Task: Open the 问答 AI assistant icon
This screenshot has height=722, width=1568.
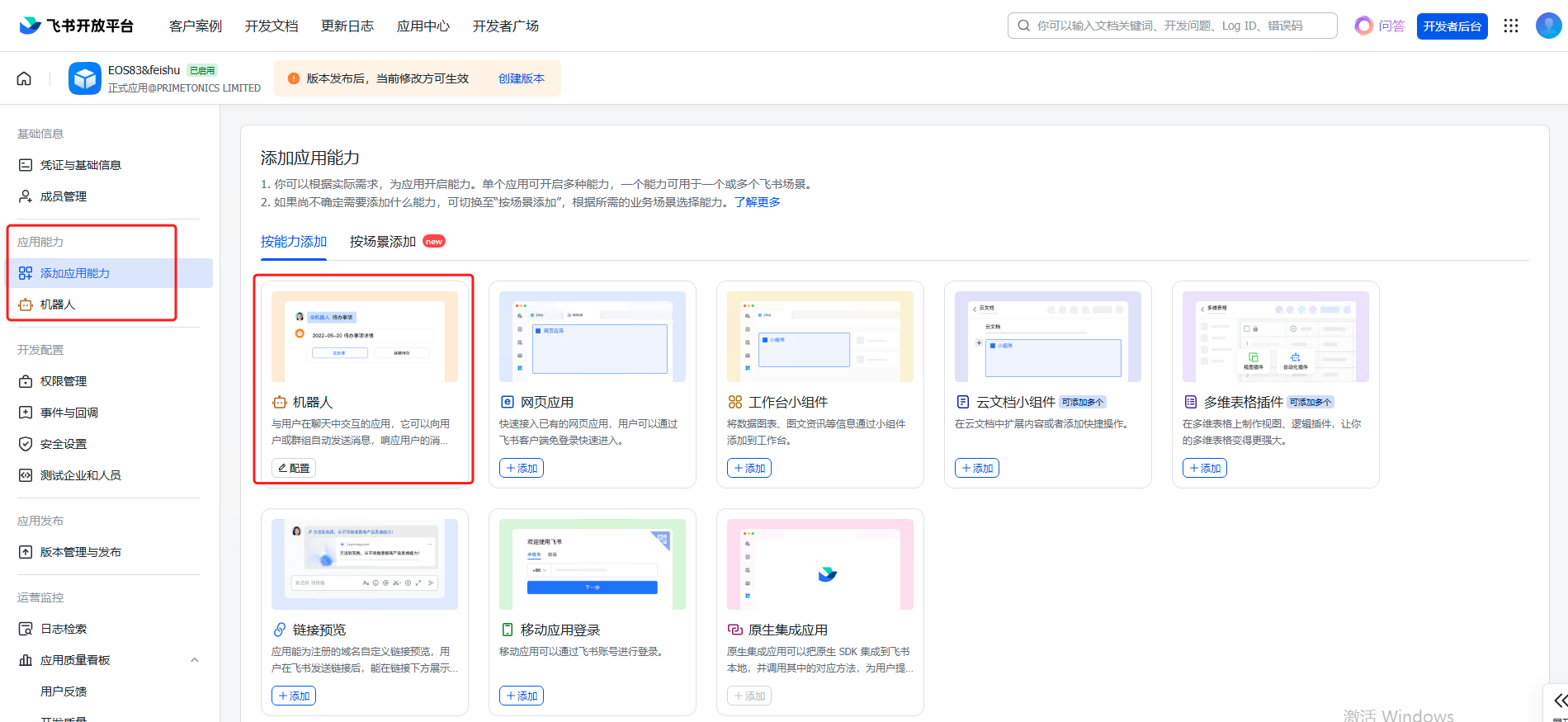Action: tap(1364, 26)
